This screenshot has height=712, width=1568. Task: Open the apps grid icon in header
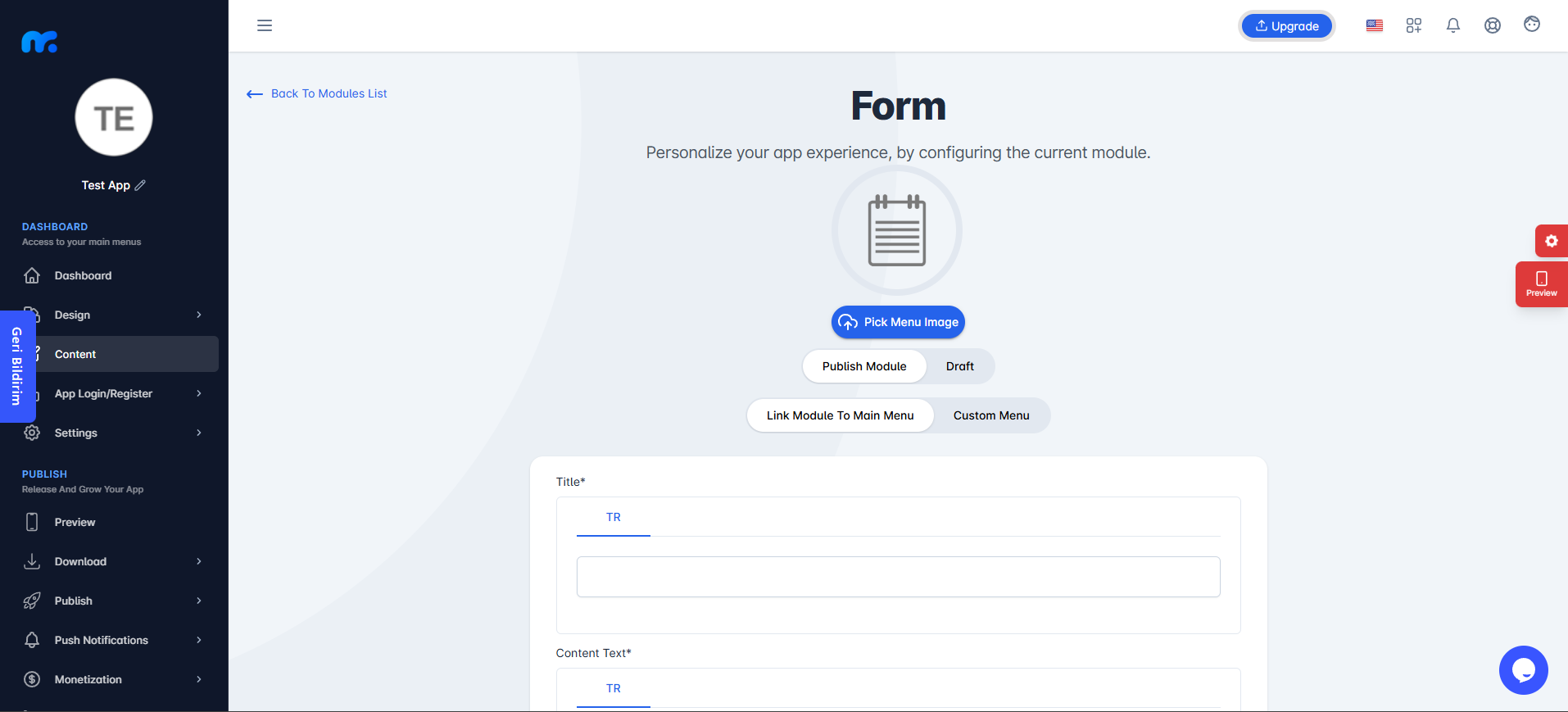[1414, 25]
